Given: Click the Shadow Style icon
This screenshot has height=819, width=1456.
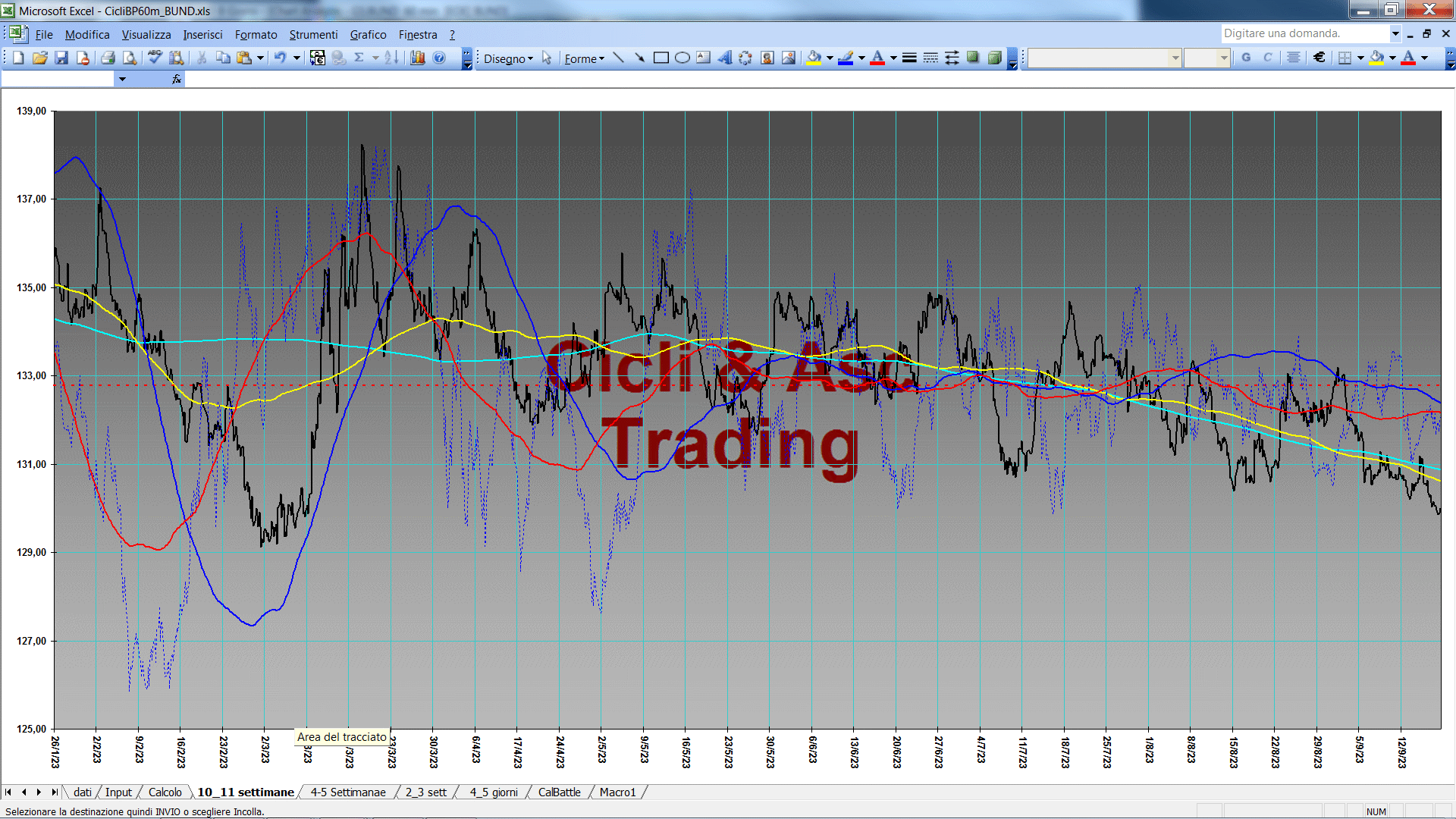Looking at the screenshot, I should tap(973, 58).
